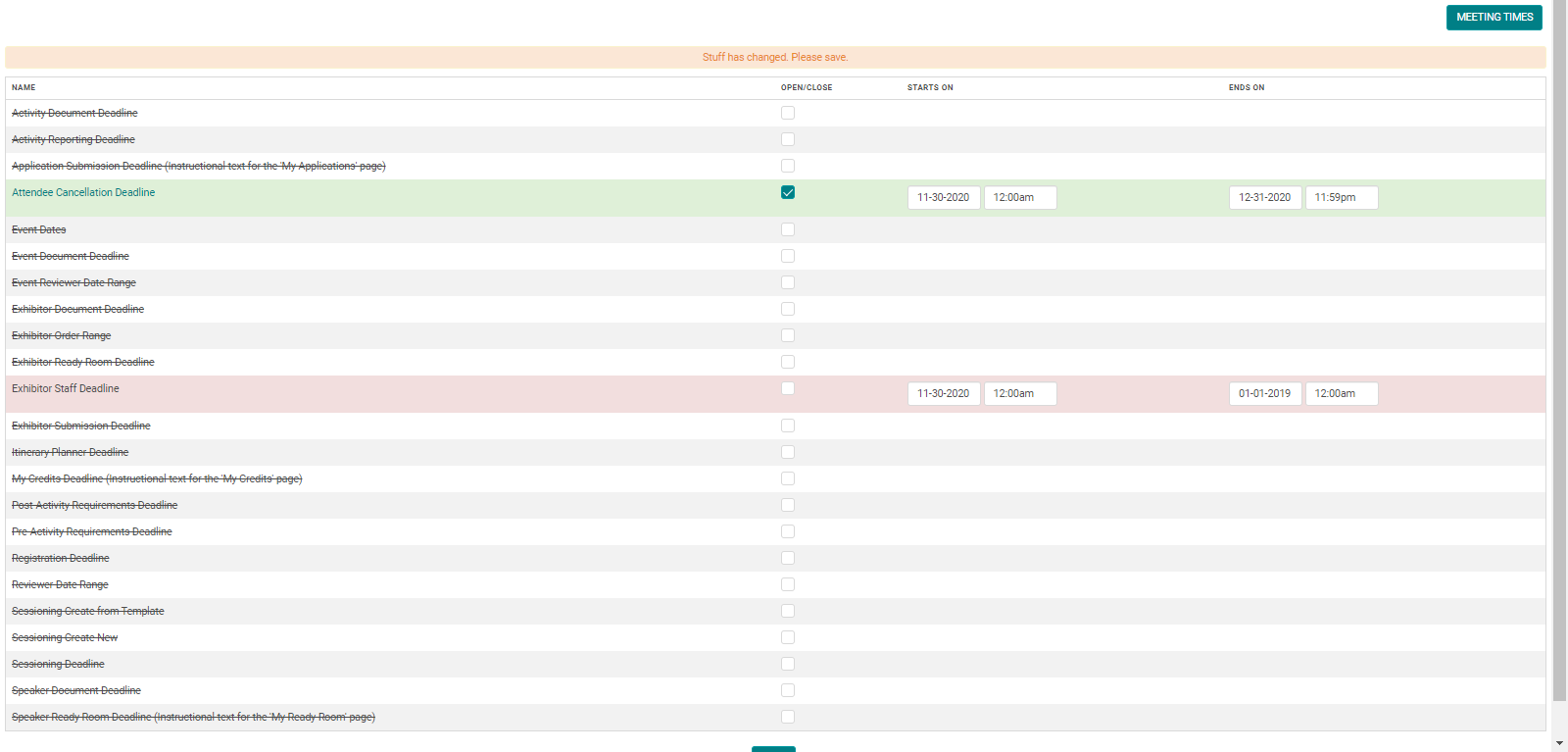This screenshot has height=752, width=1568.
Task: Click the Speaker Document Deadline name
Action: click(x=76, y=690)
